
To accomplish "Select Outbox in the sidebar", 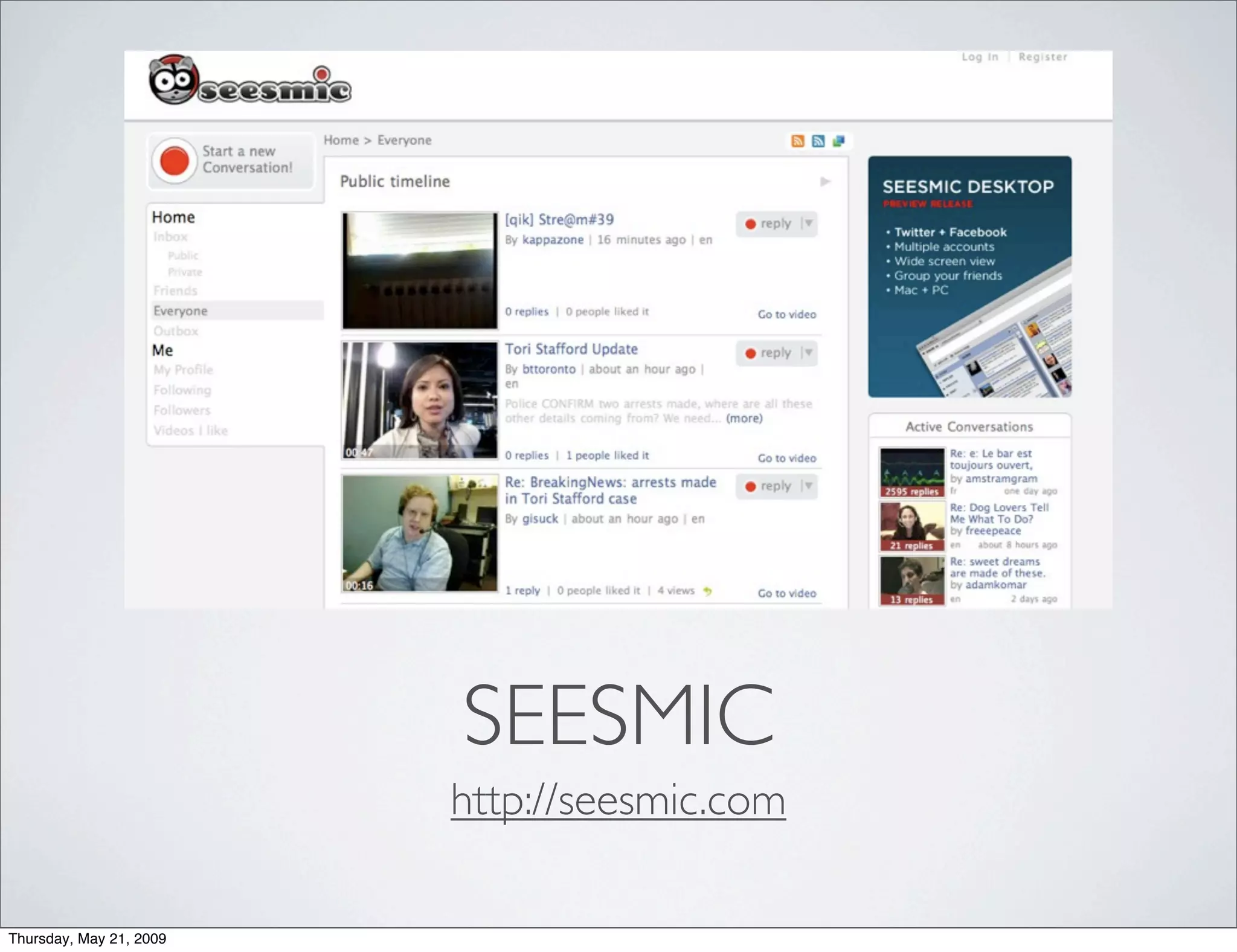I will [176, 331].
